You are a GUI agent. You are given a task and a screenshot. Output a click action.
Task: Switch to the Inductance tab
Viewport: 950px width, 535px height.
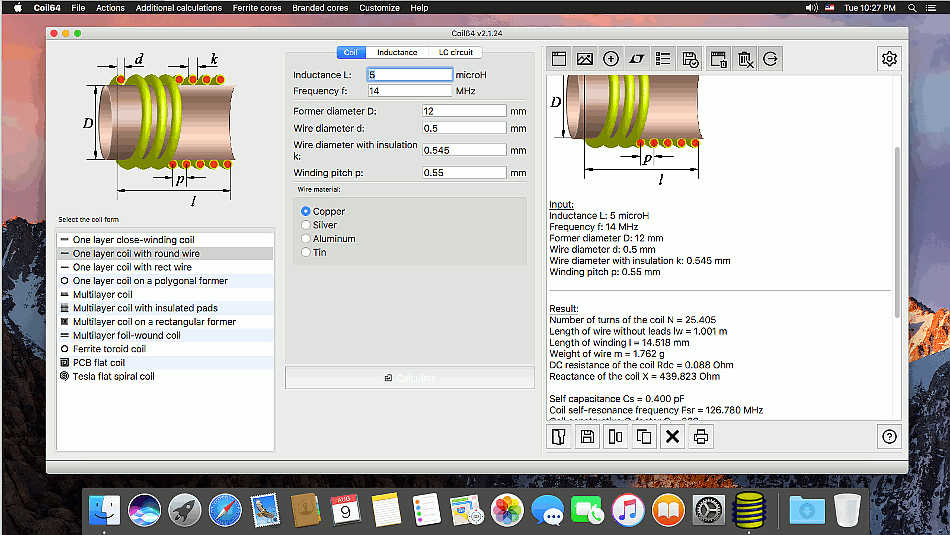(397, 52)
